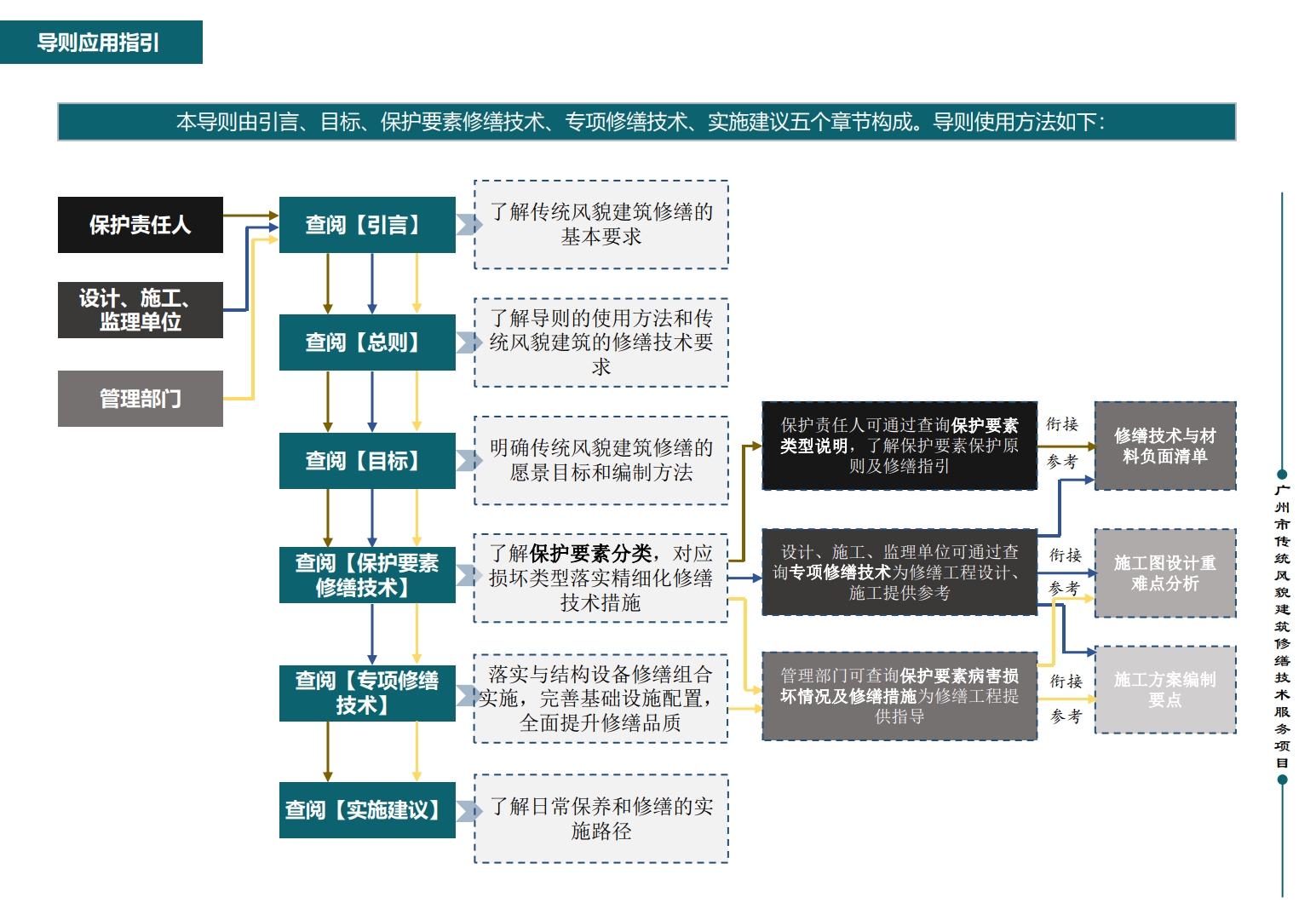
Task: Click the 落实与结构设备修缮组合实施 description box
Action: pyautogui.click(x=601, y=699)
